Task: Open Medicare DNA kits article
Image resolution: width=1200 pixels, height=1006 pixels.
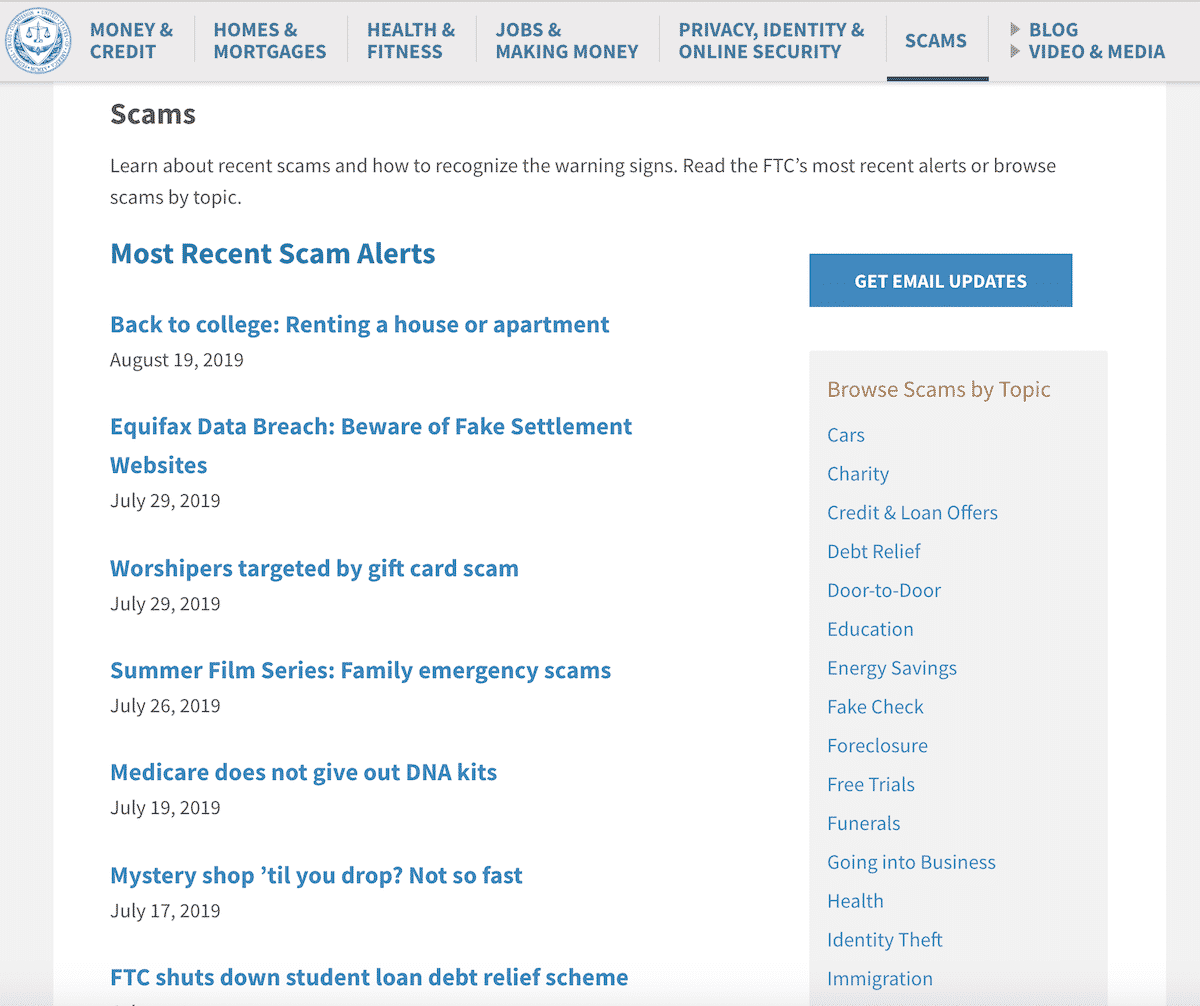Action: (303, 773)
